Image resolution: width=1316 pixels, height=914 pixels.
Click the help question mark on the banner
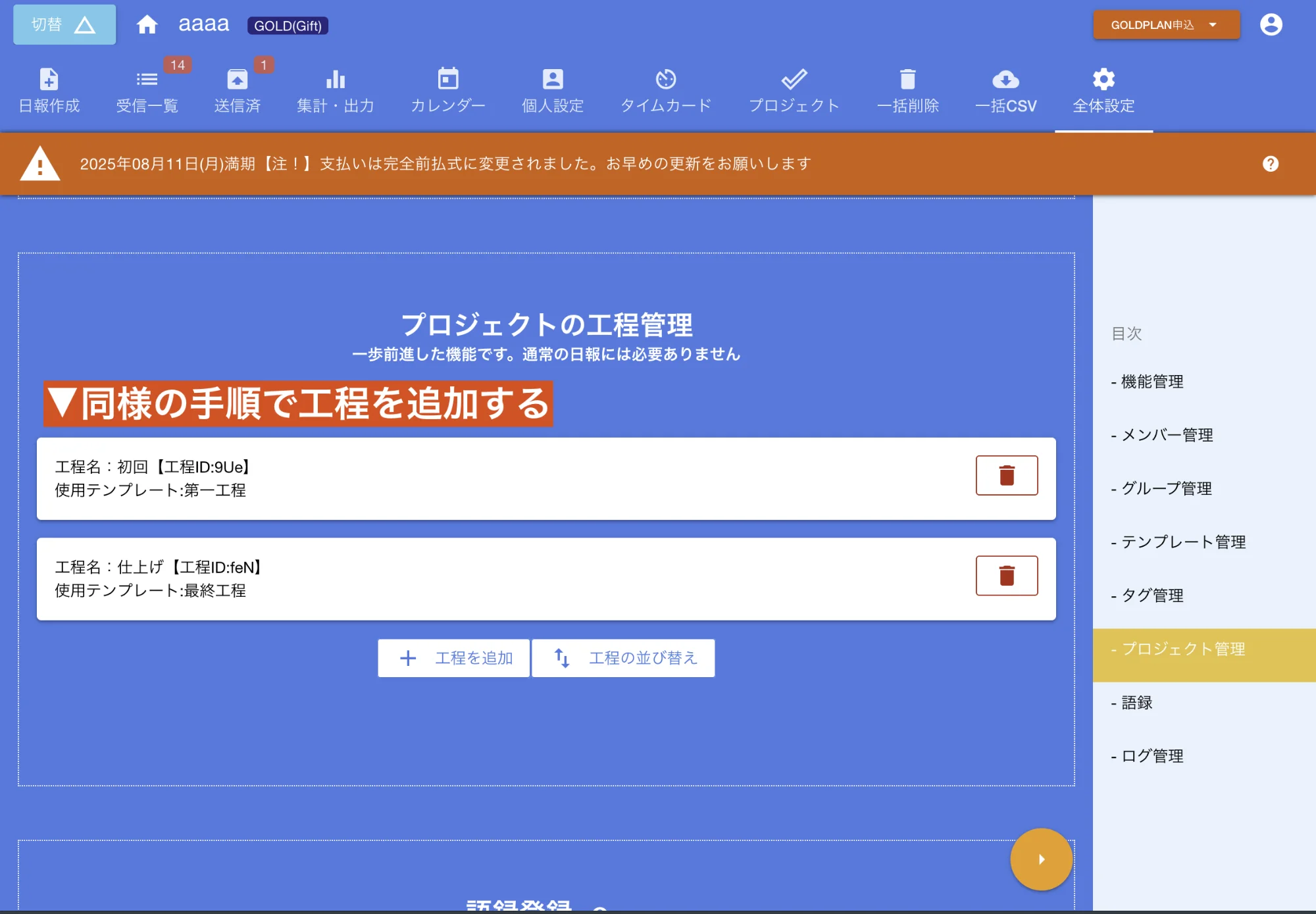point(1271,163)
